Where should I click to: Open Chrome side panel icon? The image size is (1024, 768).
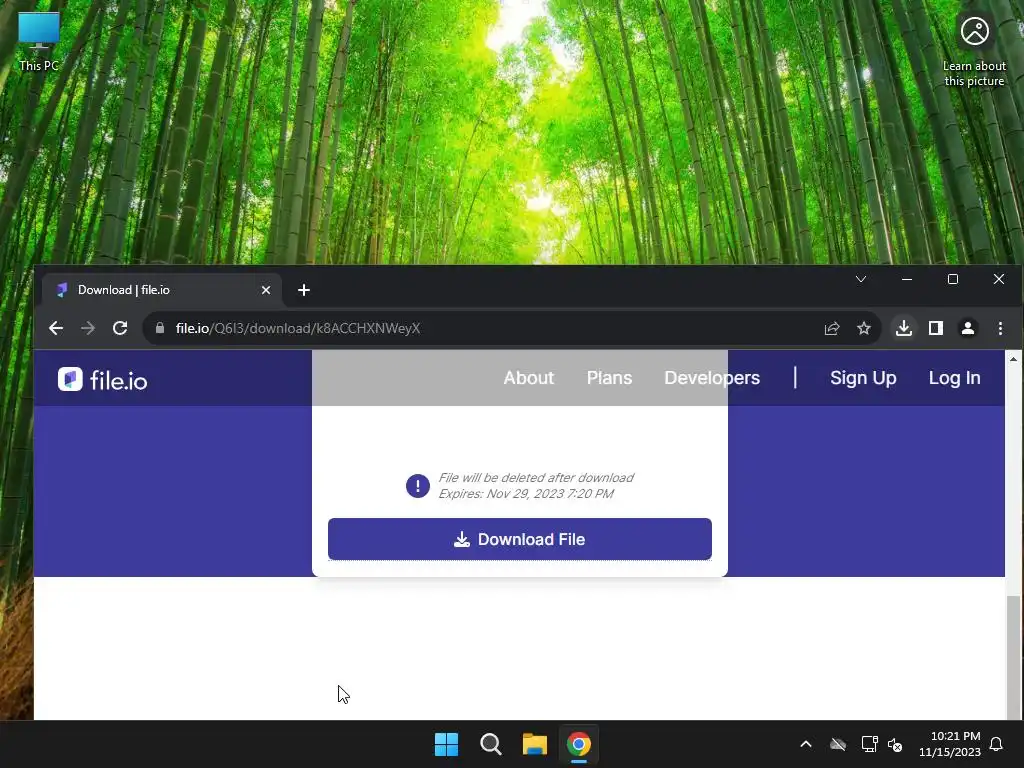(936, 328)
